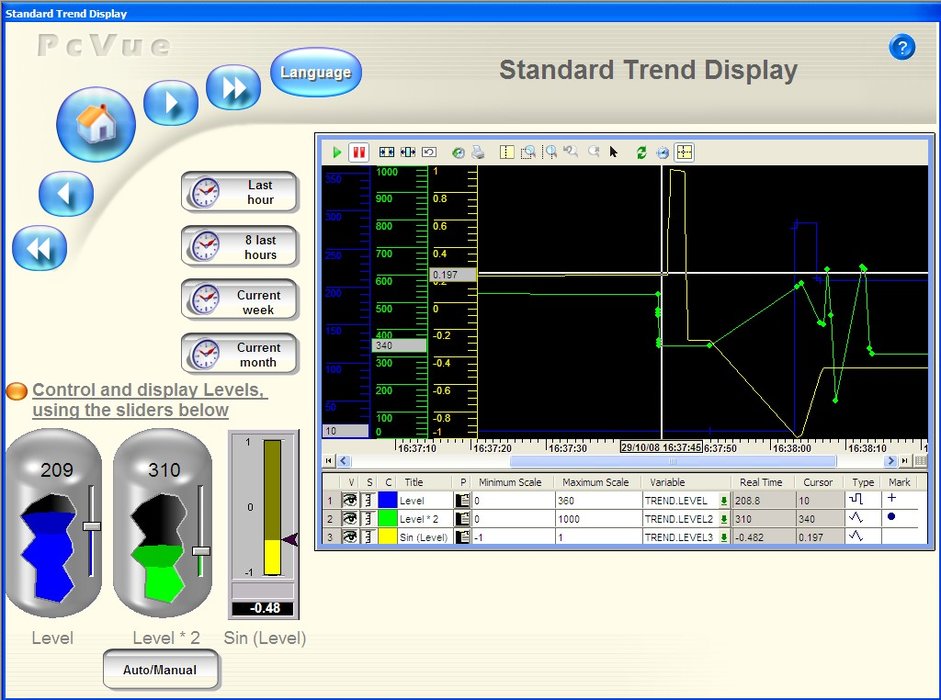Click the printer icon in trend toolbar
This screenshot has height=700, width=941.
click(x=478, y=153)
